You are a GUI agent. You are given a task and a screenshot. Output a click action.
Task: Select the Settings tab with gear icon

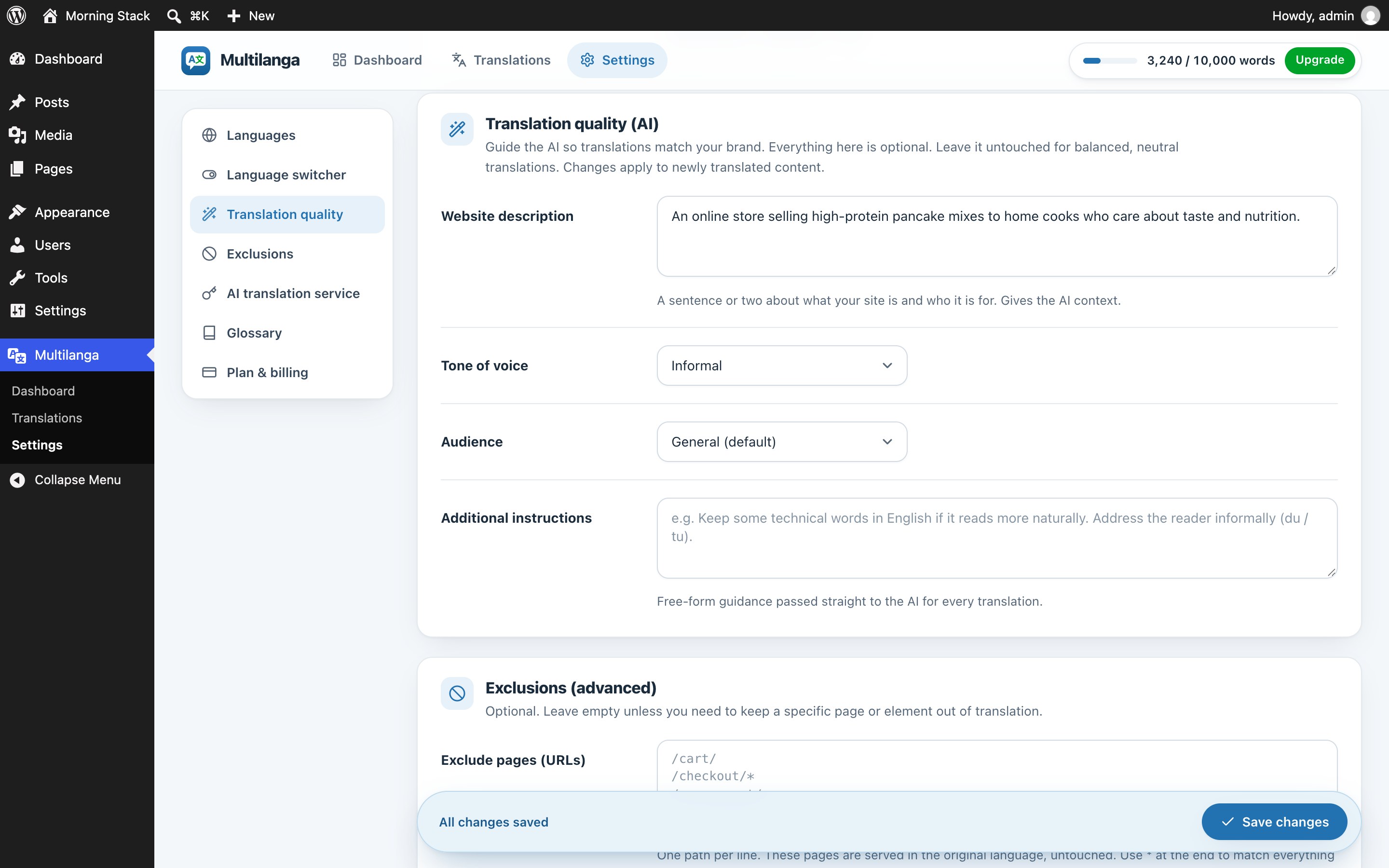617,60
